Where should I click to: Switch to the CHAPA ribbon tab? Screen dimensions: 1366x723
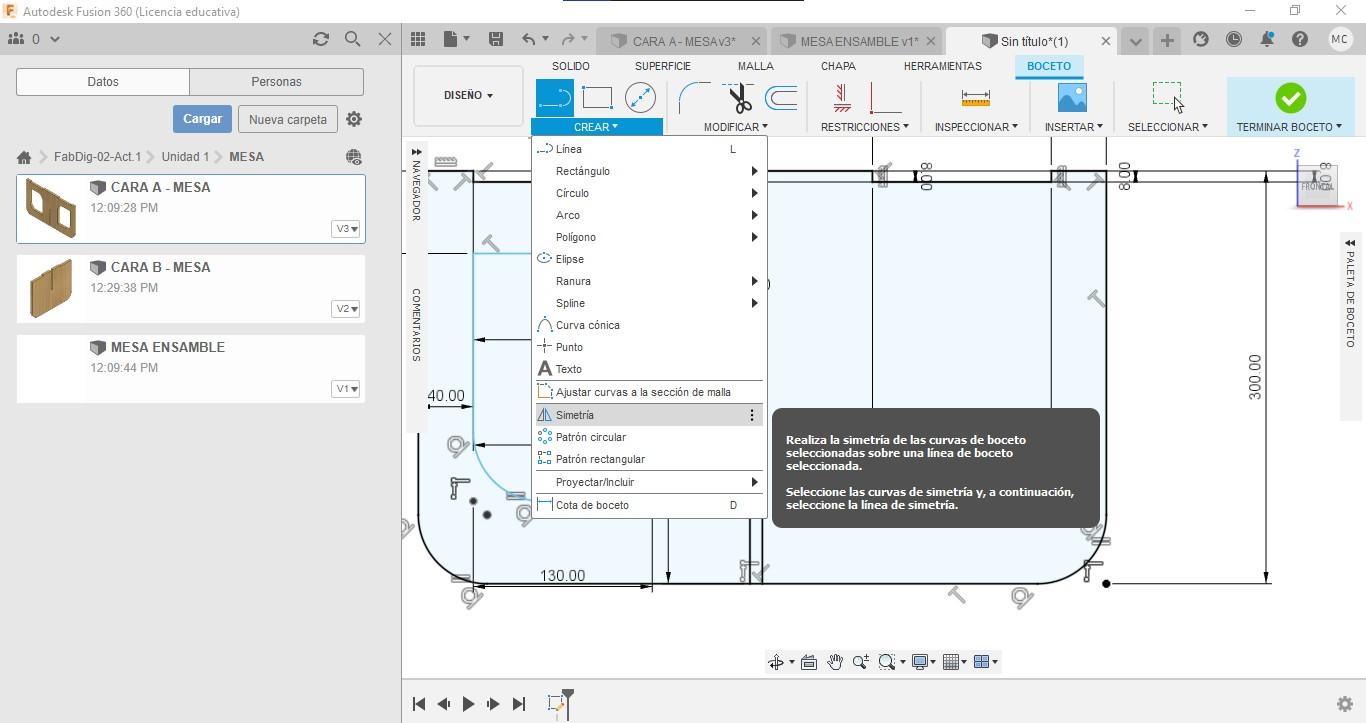838,66
